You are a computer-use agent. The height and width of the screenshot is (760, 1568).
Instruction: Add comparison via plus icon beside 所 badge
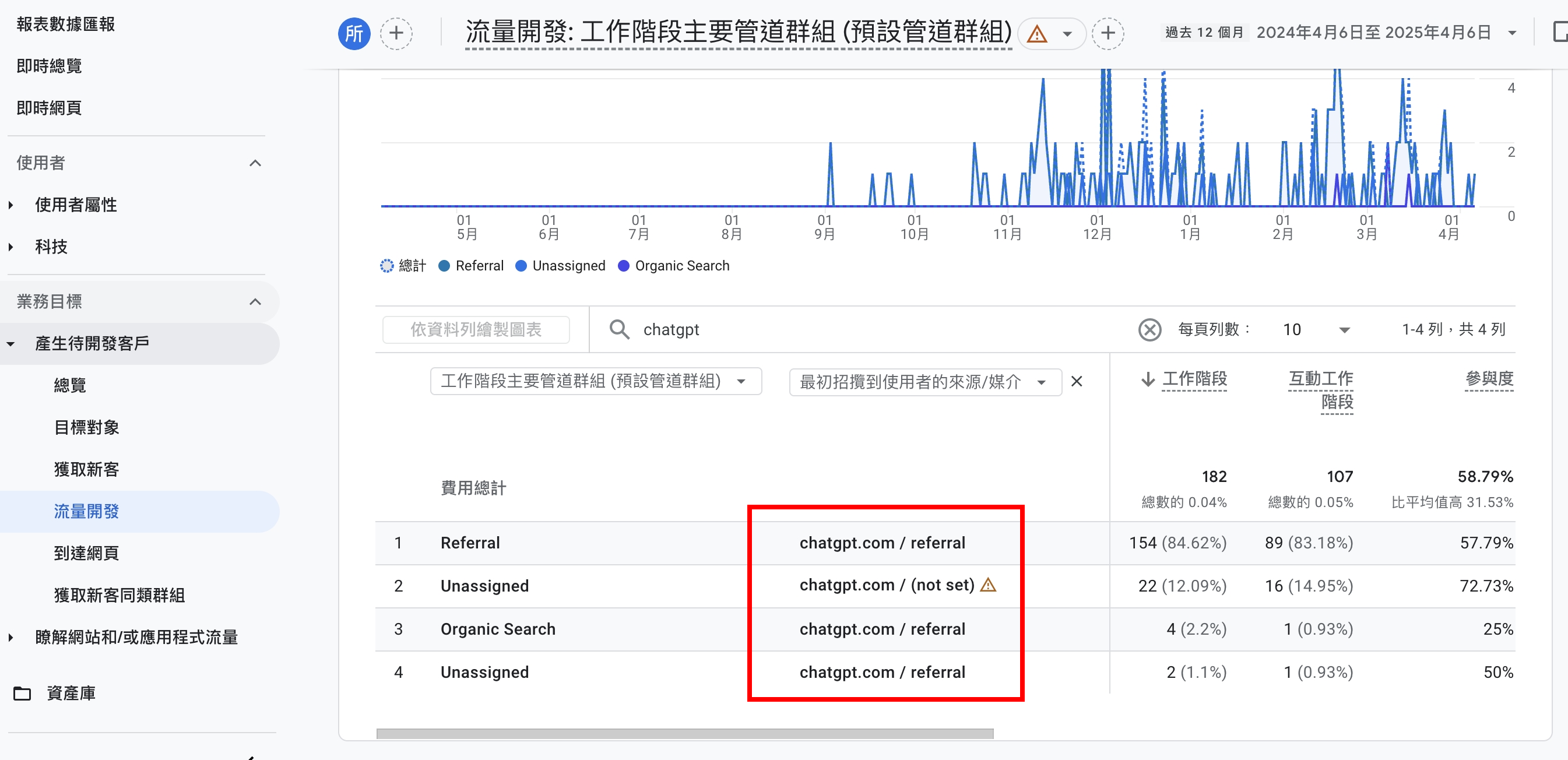(396, 33)
